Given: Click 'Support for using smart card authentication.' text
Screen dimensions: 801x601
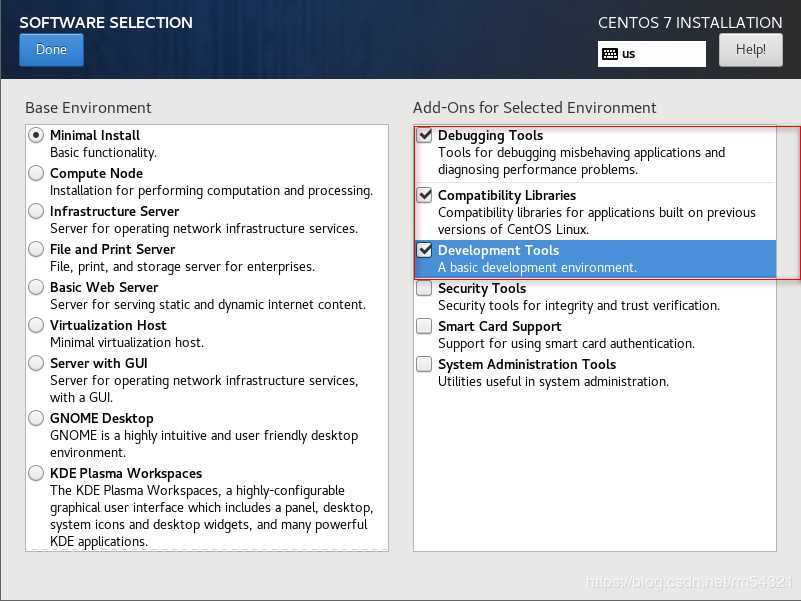Looking at the screenshot, I should tap(566, 344).
